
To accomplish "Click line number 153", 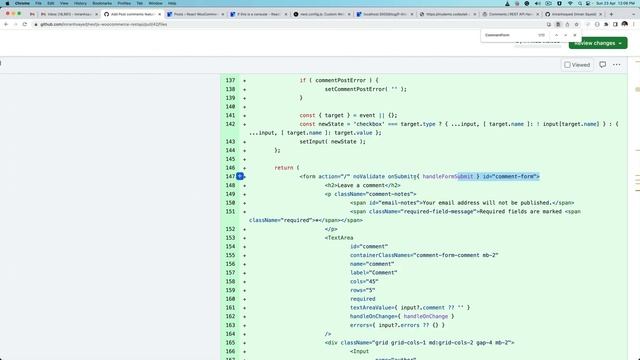I will coord(230,238).
